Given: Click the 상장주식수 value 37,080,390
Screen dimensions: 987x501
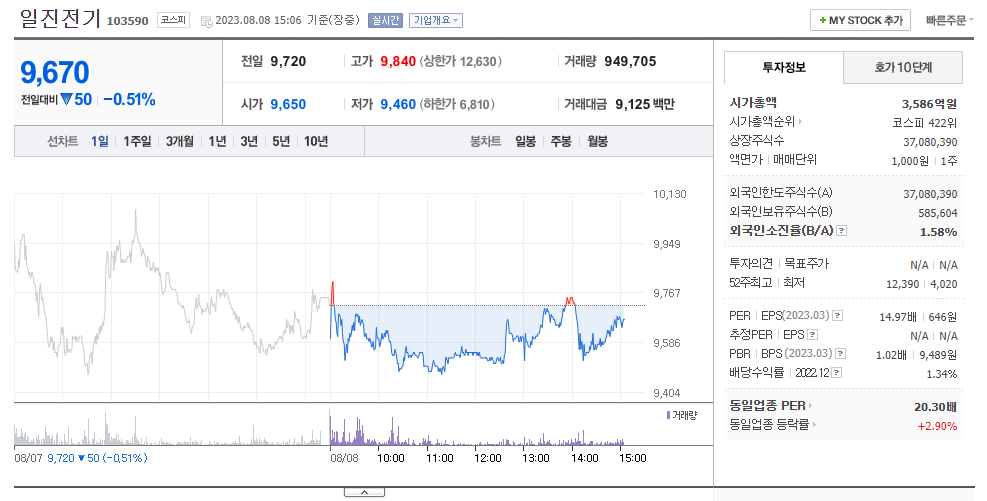Looking at the screenshot, I should click(930, 142).
